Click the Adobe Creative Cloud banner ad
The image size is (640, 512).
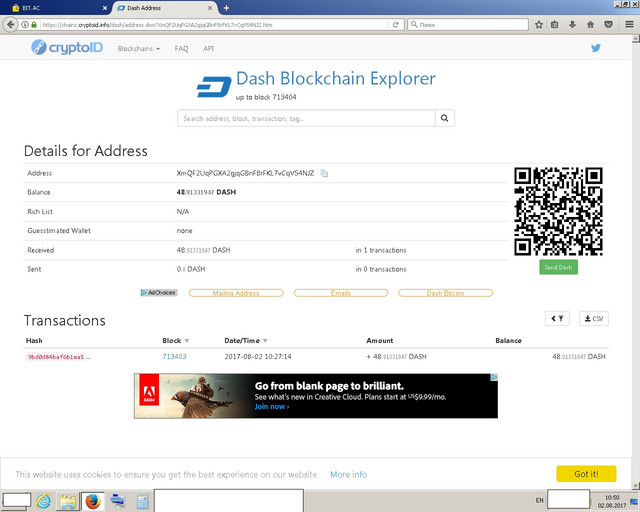(x=316, y=396)
